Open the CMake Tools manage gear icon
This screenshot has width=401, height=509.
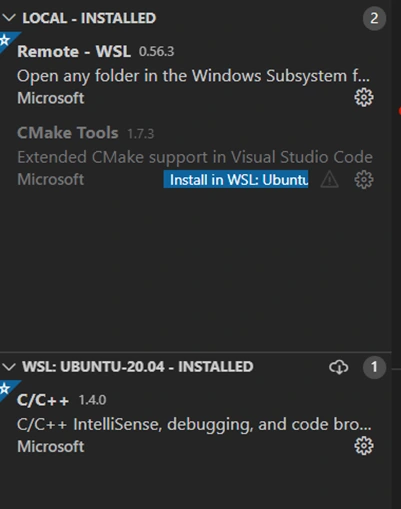364,180
